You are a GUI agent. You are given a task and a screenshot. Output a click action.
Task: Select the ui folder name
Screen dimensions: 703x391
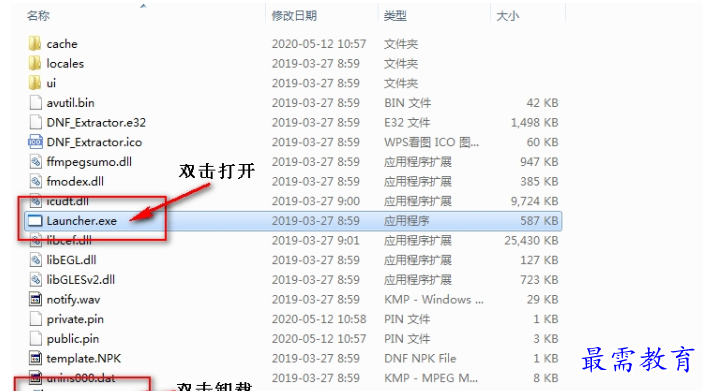(51, 83)
